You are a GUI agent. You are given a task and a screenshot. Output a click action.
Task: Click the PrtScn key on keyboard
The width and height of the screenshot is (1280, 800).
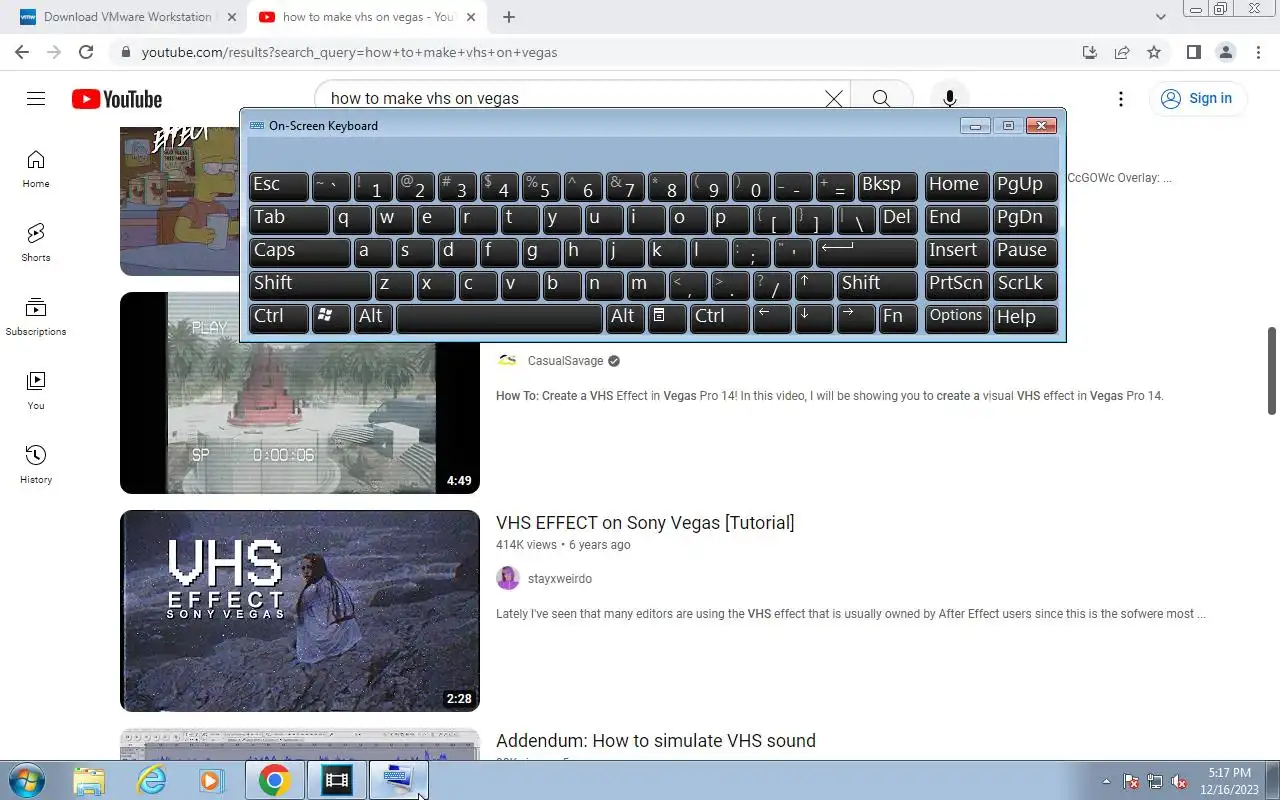[956, 285]
